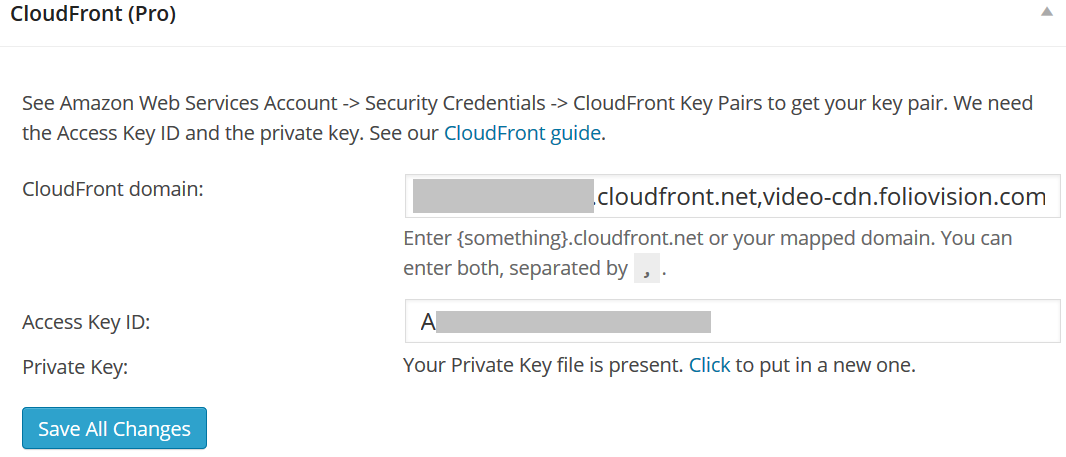Viewport: 1066px width, 457px height.
Task: Click the 'Security Credentials' text in instructions
Action: tap(455, 103)
